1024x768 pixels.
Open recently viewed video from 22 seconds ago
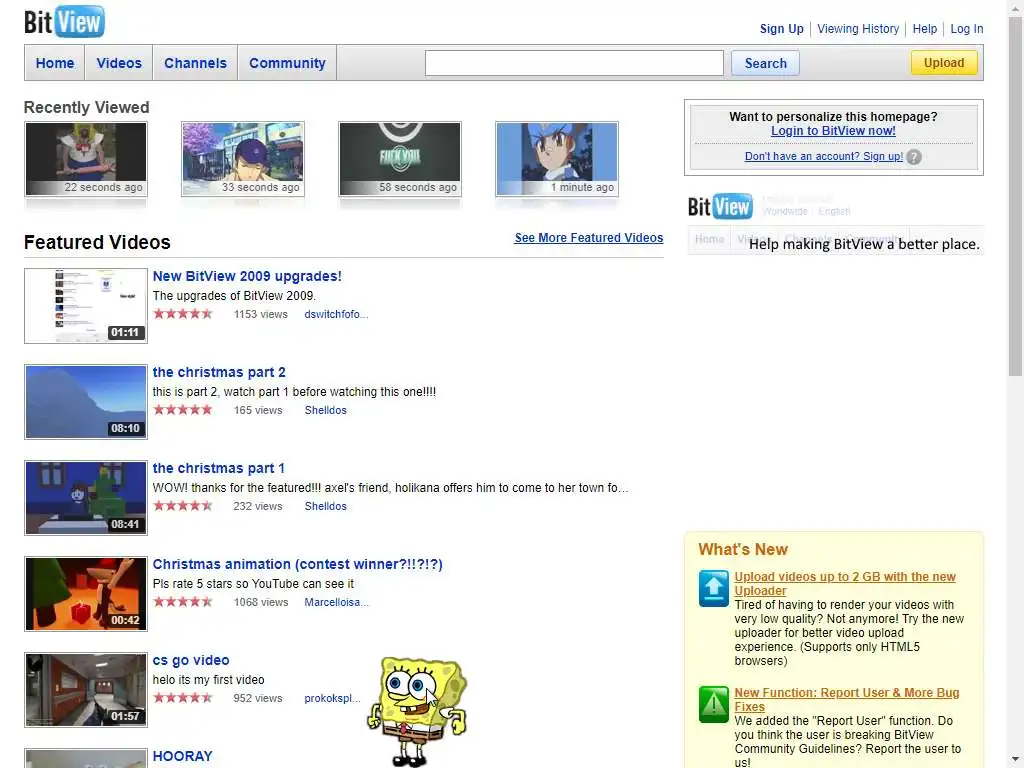click(86, 159)
